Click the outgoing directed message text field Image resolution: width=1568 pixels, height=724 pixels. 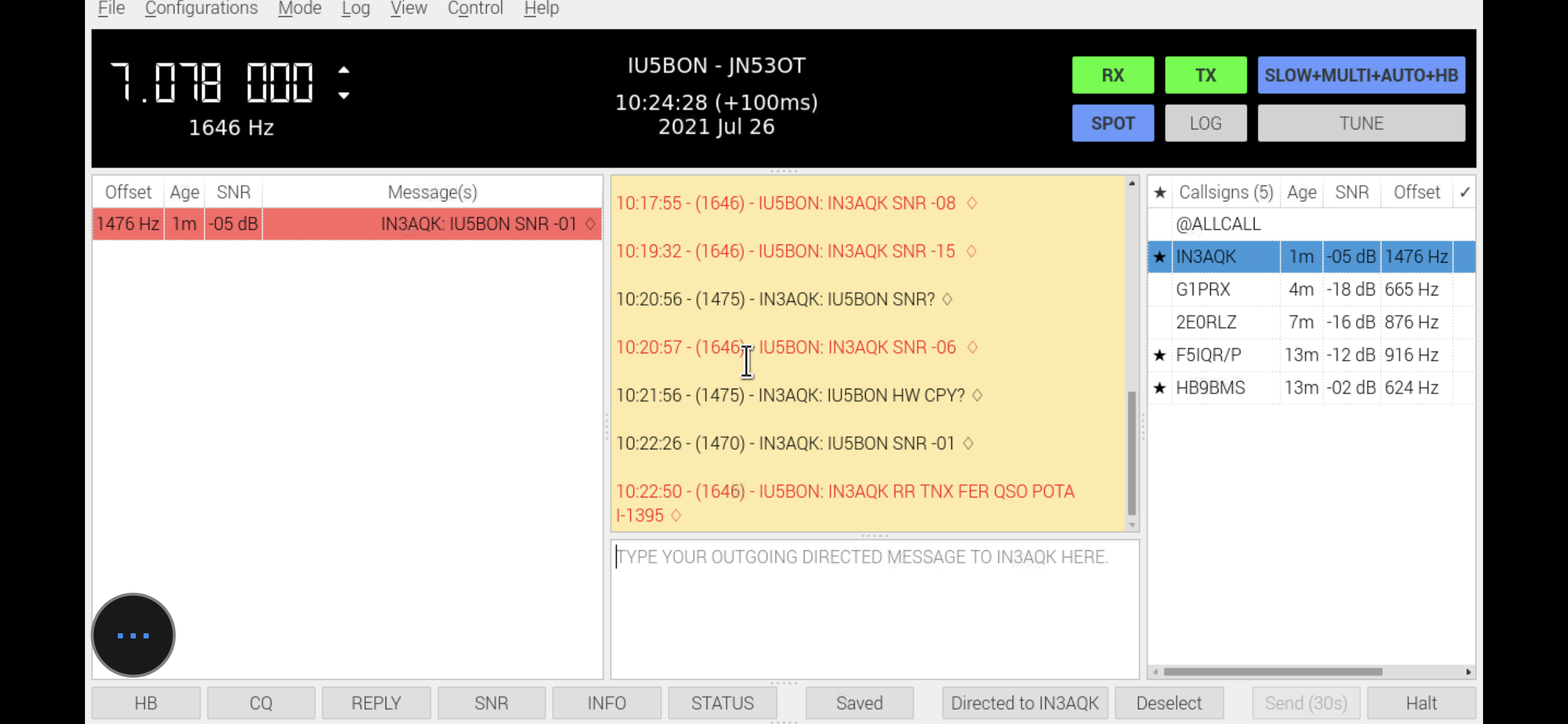874,608
